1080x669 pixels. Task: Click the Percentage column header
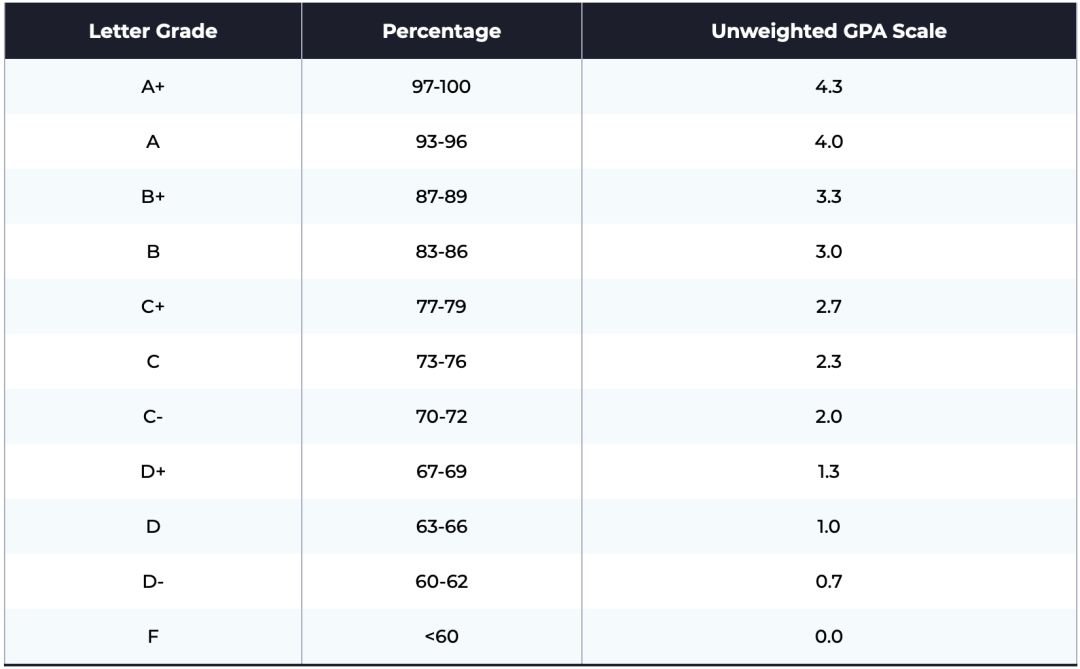[441, 31]
